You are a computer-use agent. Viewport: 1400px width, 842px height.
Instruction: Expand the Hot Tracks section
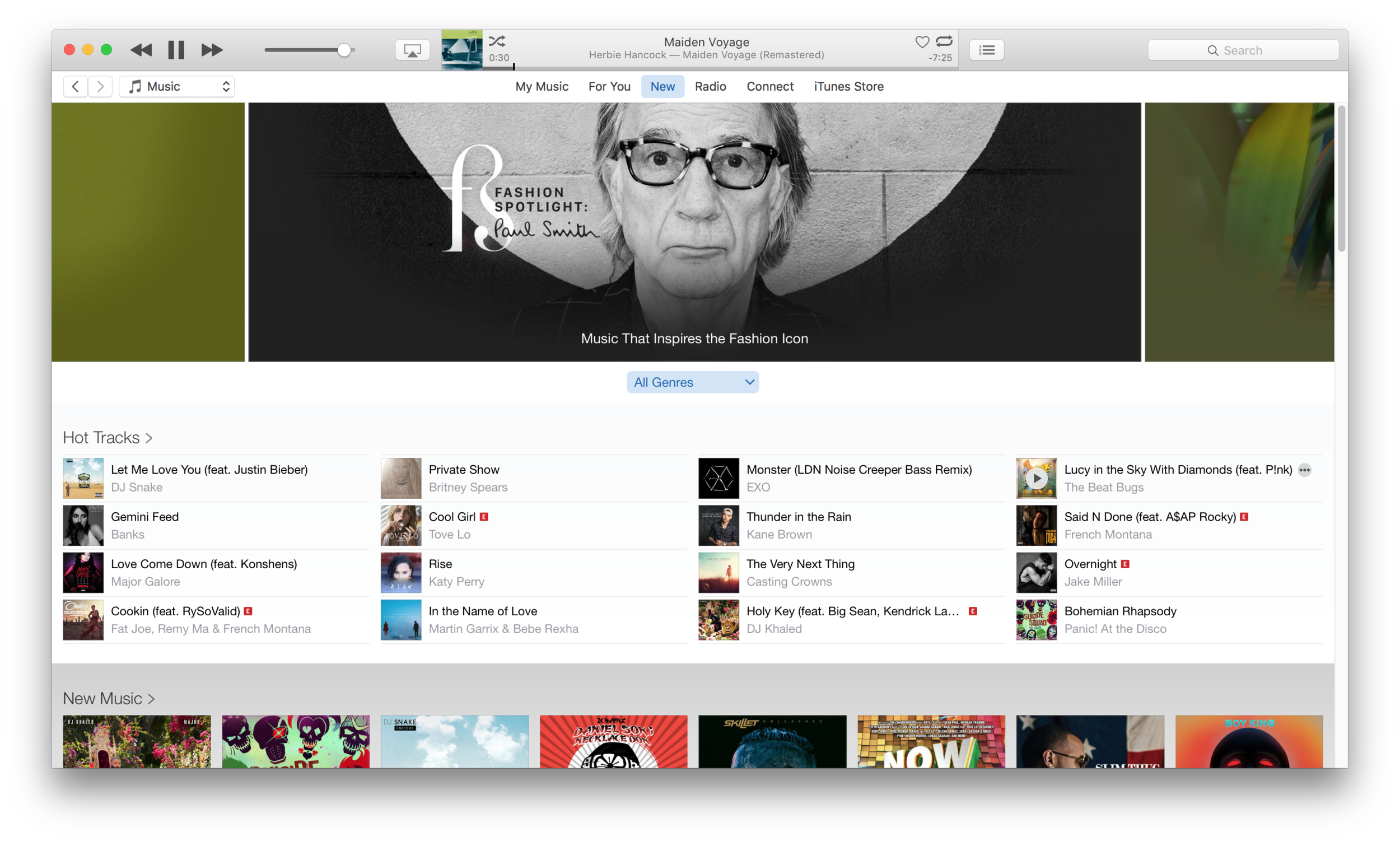click(x=108, y=437)
